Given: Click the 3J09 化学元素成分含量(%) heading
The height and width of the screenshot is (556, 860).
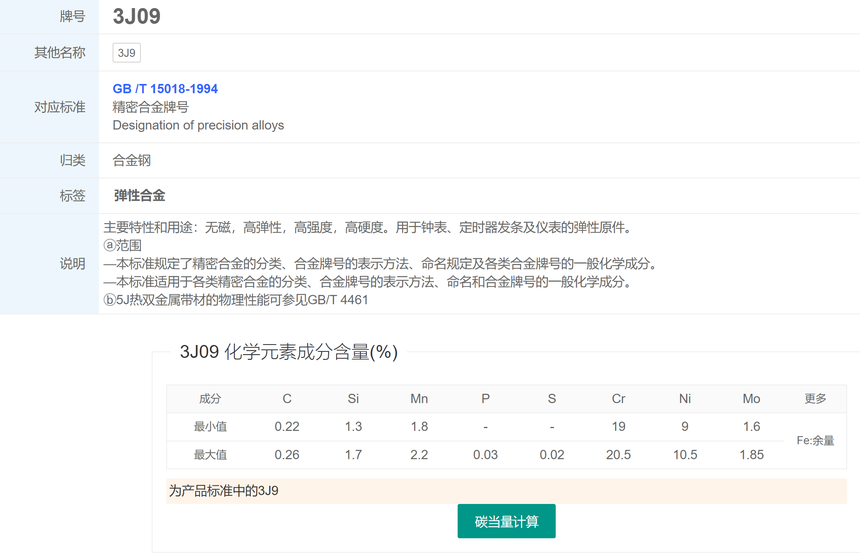Looking at the screenshot, I should (289, 352).
